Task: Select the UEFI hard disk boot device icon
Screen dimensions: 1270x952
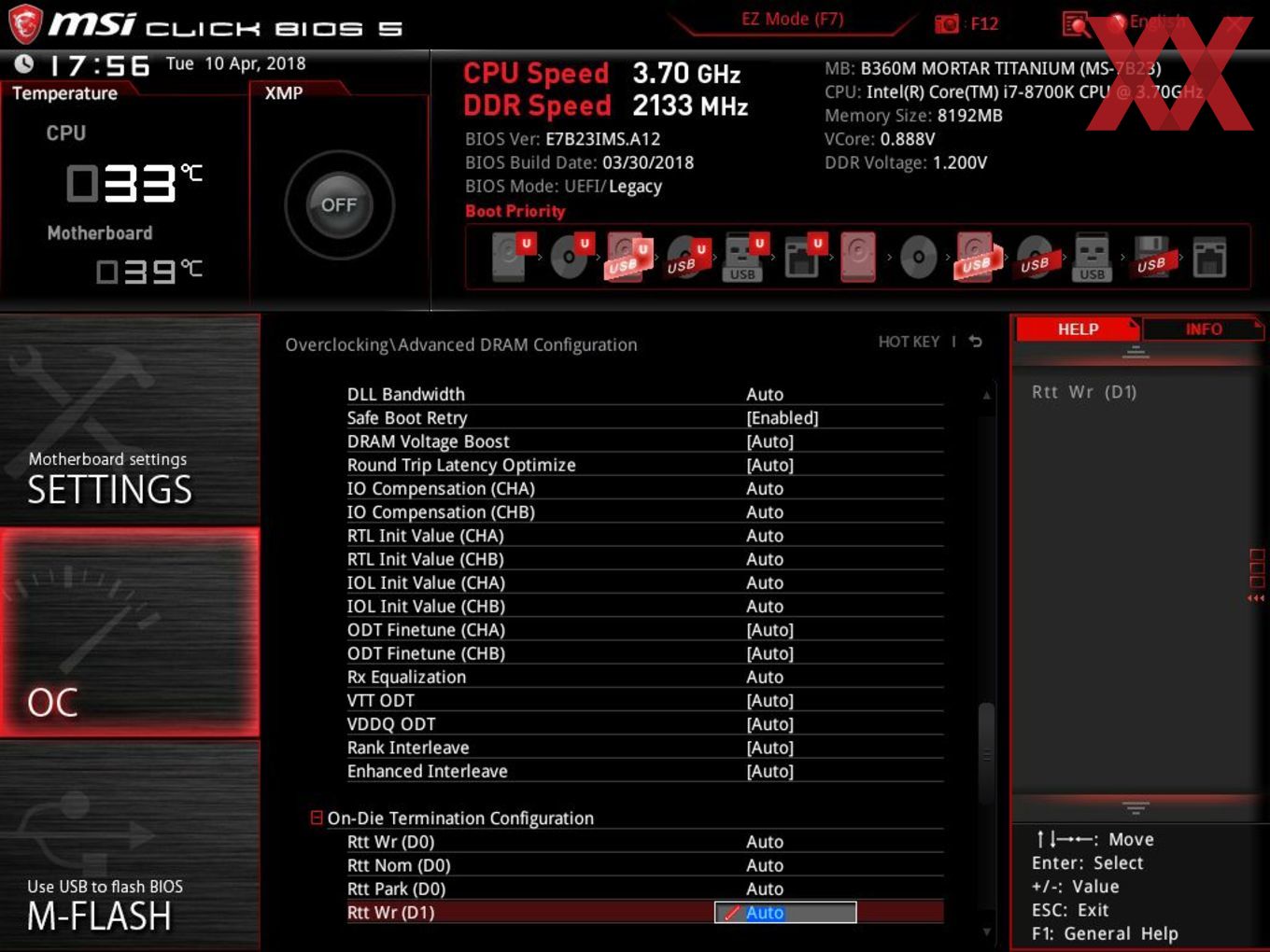Action: click(512, 257)
